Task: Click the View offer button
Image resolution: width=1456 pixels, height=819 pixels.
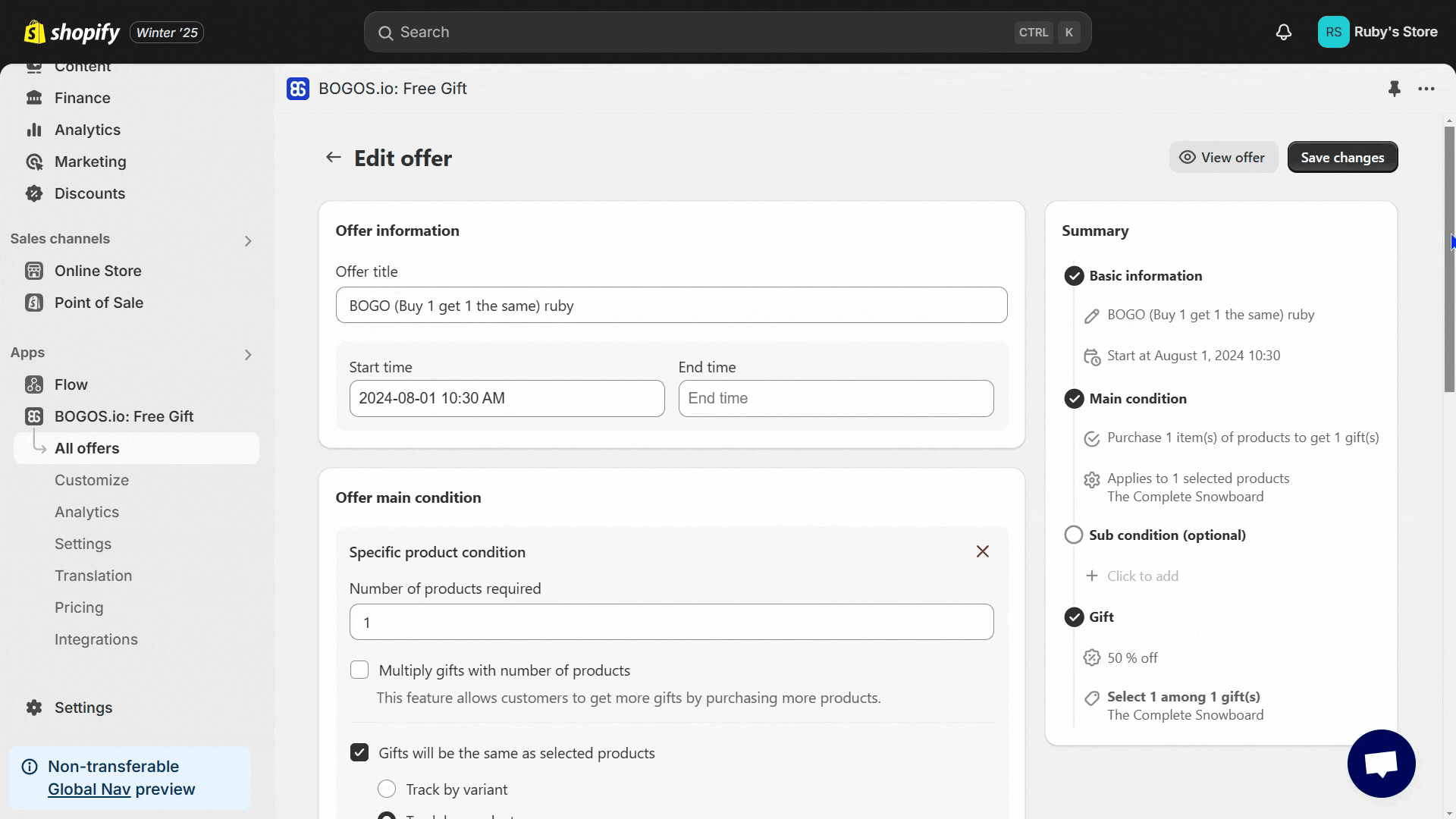Action: click(1222, 157)
